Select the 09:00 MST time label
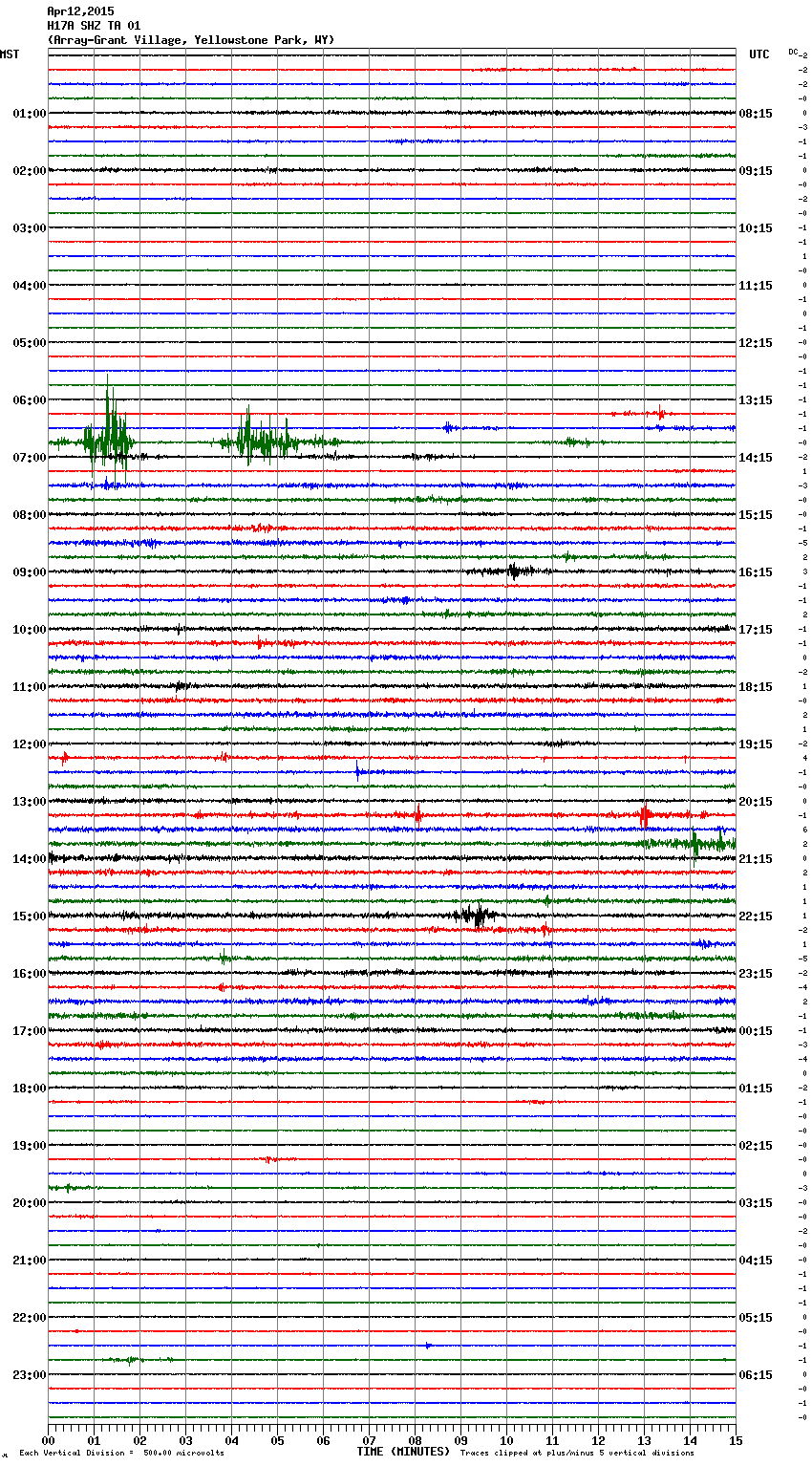 point(29,572)
